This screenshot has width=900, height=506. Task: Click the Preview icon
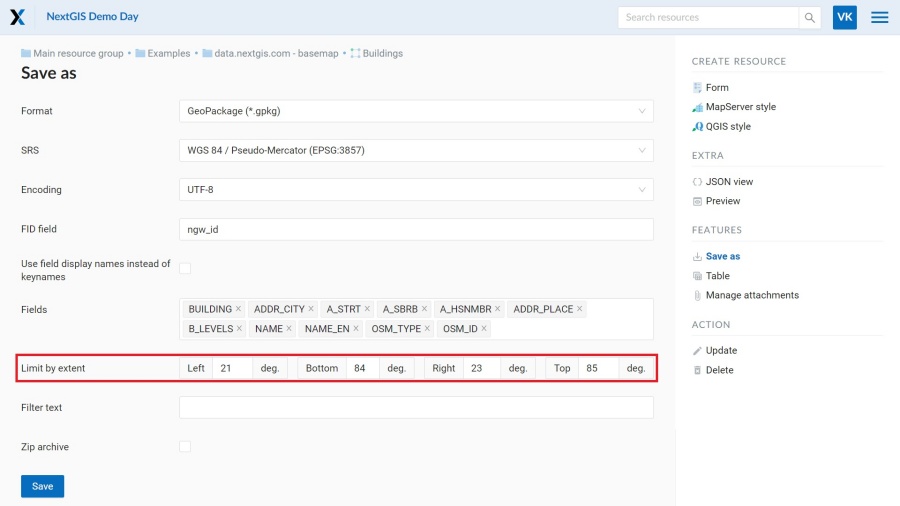tap(697, 201)
